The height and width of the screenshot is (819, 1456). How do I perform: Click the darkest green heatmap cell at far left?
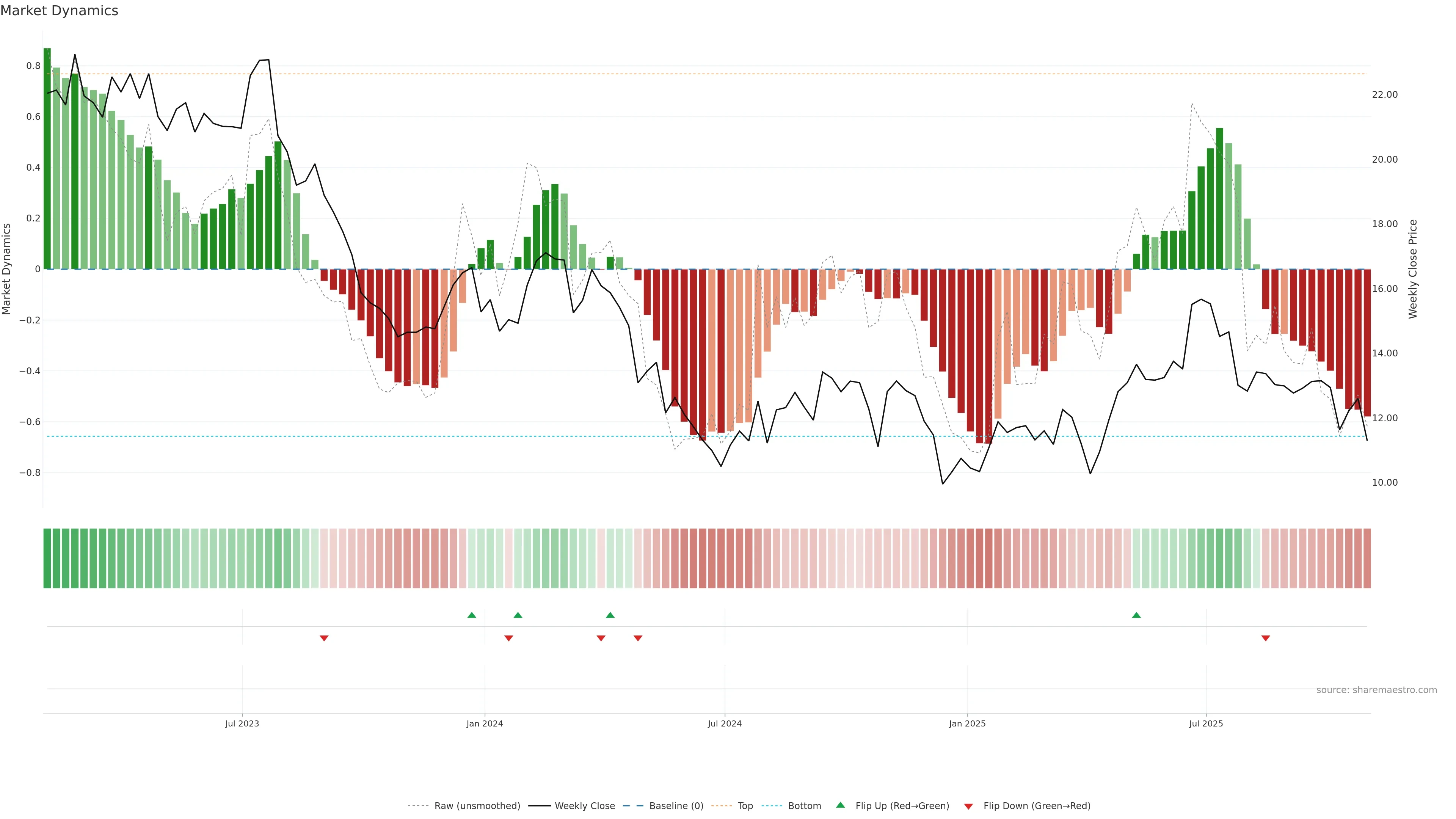[x=47, y=558]
